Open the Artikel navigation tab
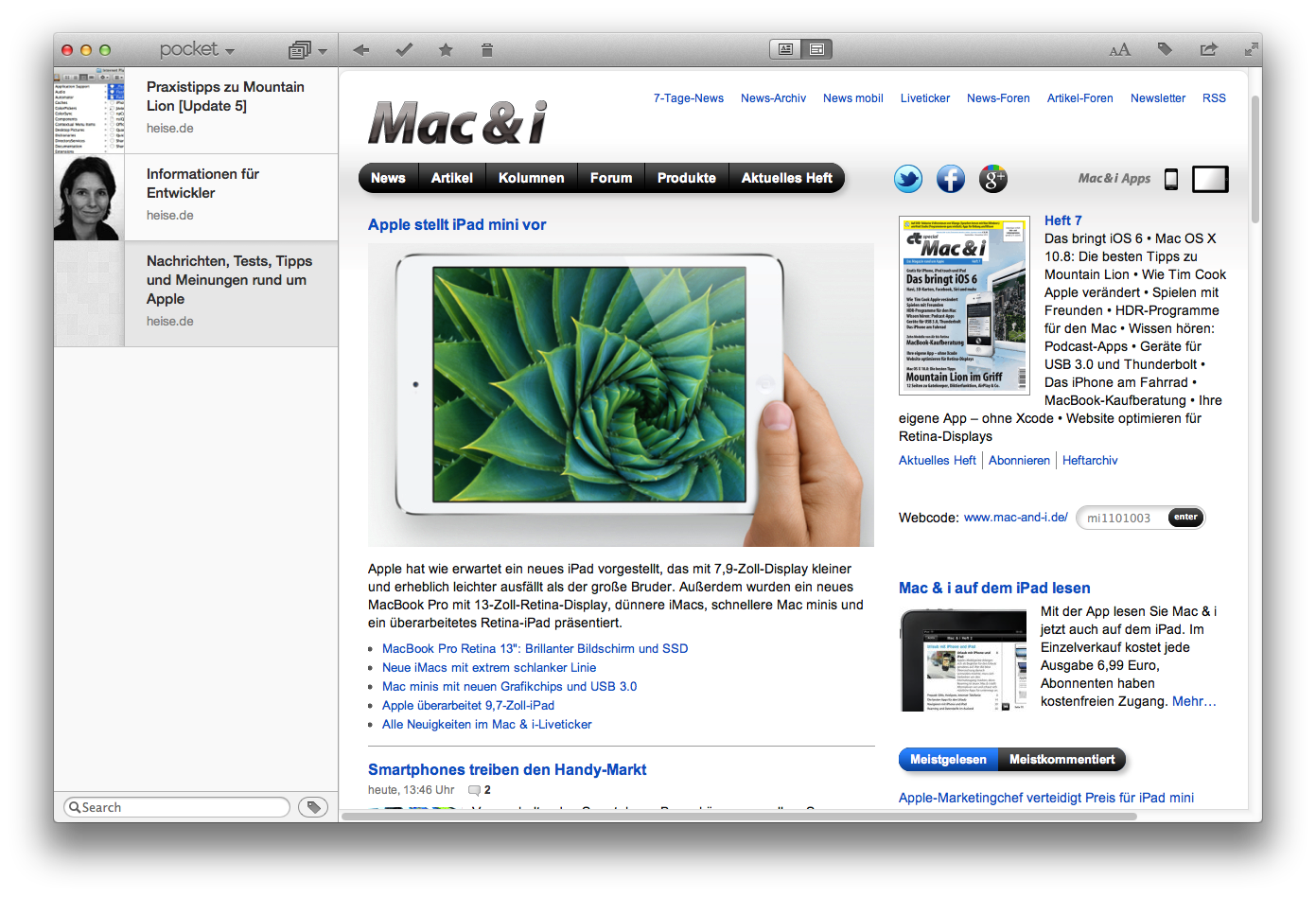 point(452,178)
